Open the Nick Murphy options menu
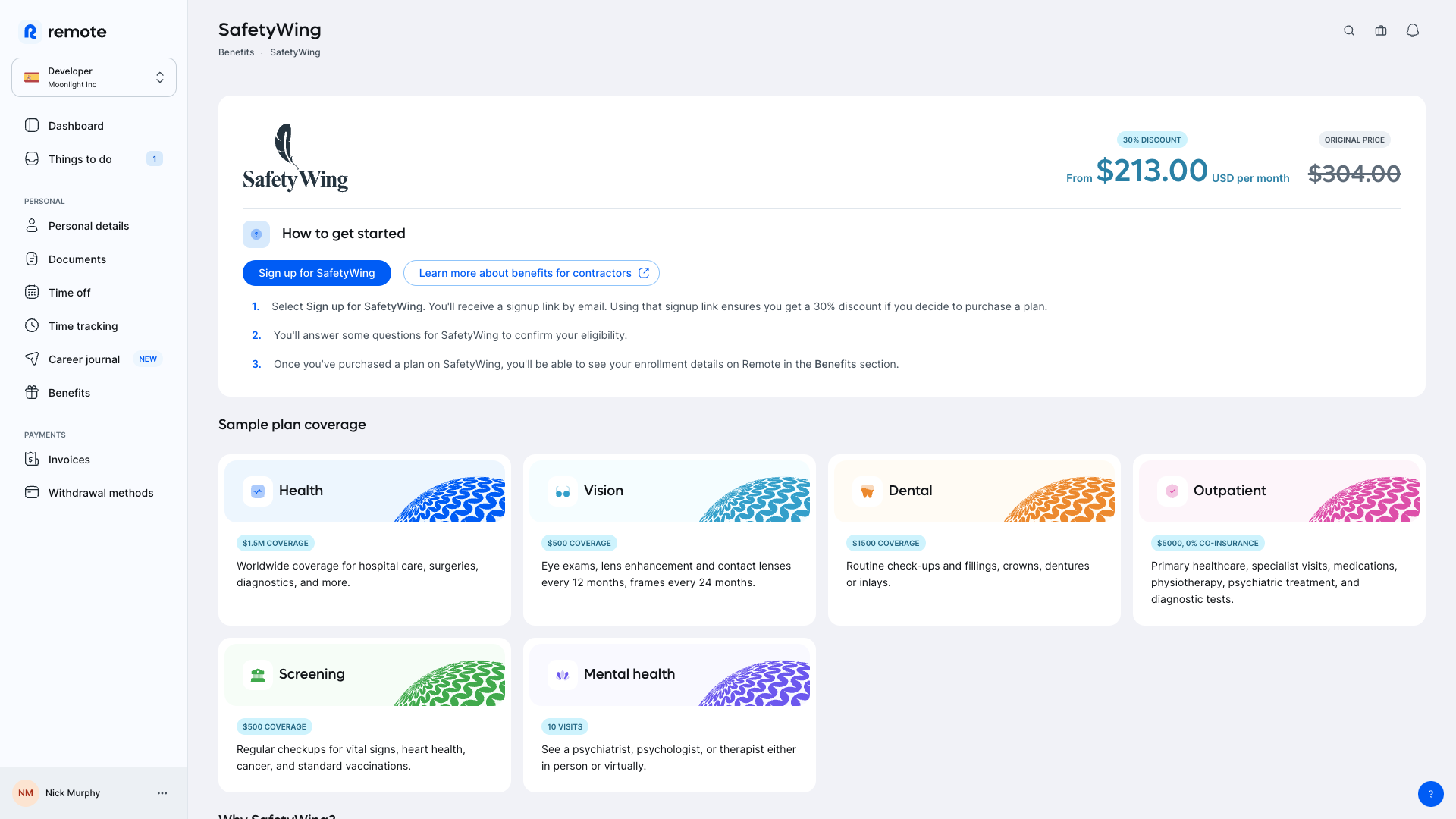Screen dimensions: 1456x819 [162, 793]
